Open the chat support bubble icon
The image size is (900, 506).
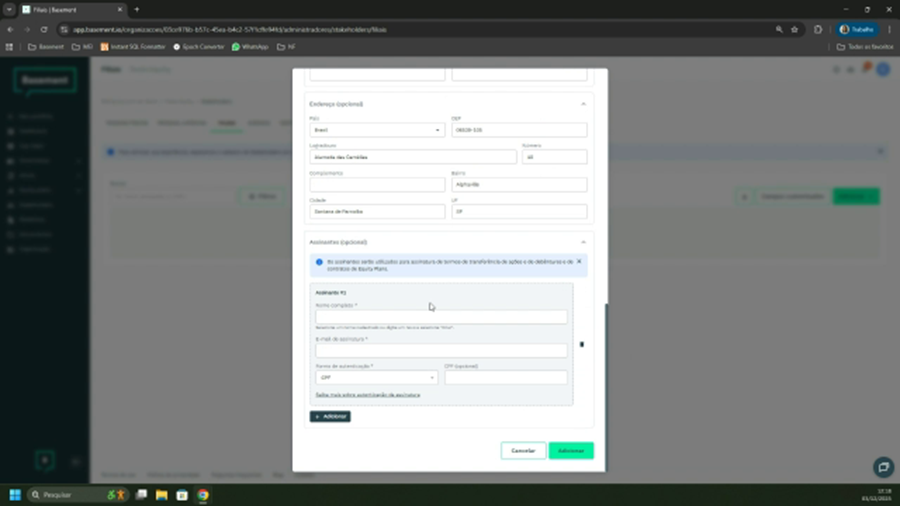click(x=882, y=467)
